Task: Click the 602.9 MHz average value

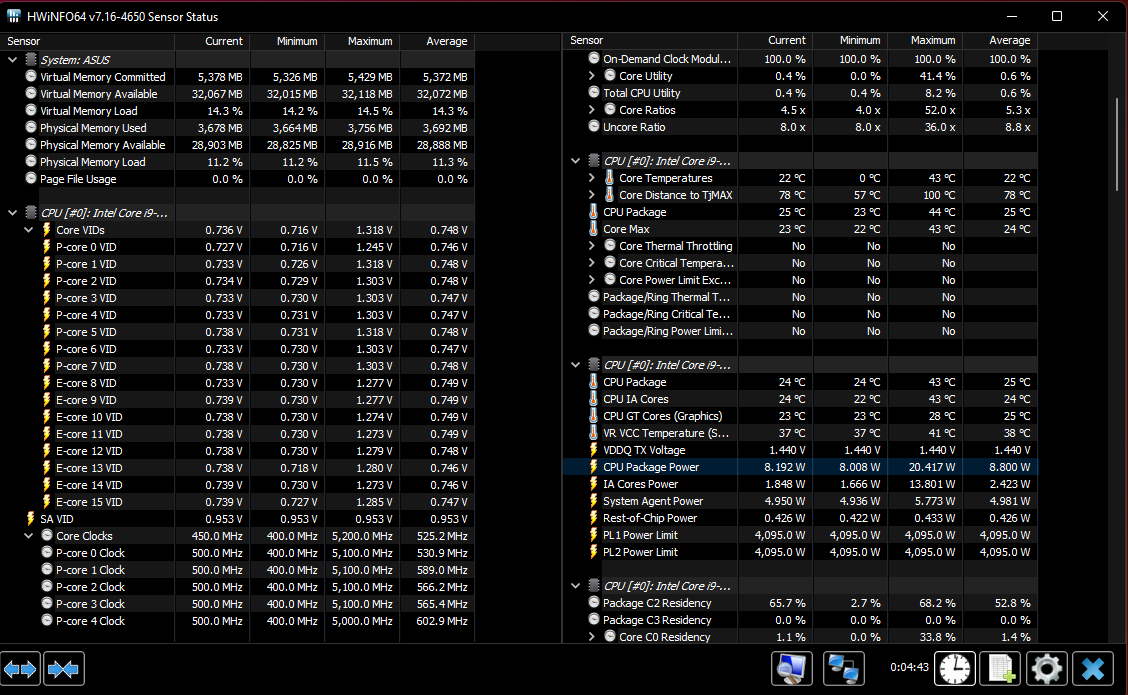Action: pyautogui.click(x=442, y=621)
